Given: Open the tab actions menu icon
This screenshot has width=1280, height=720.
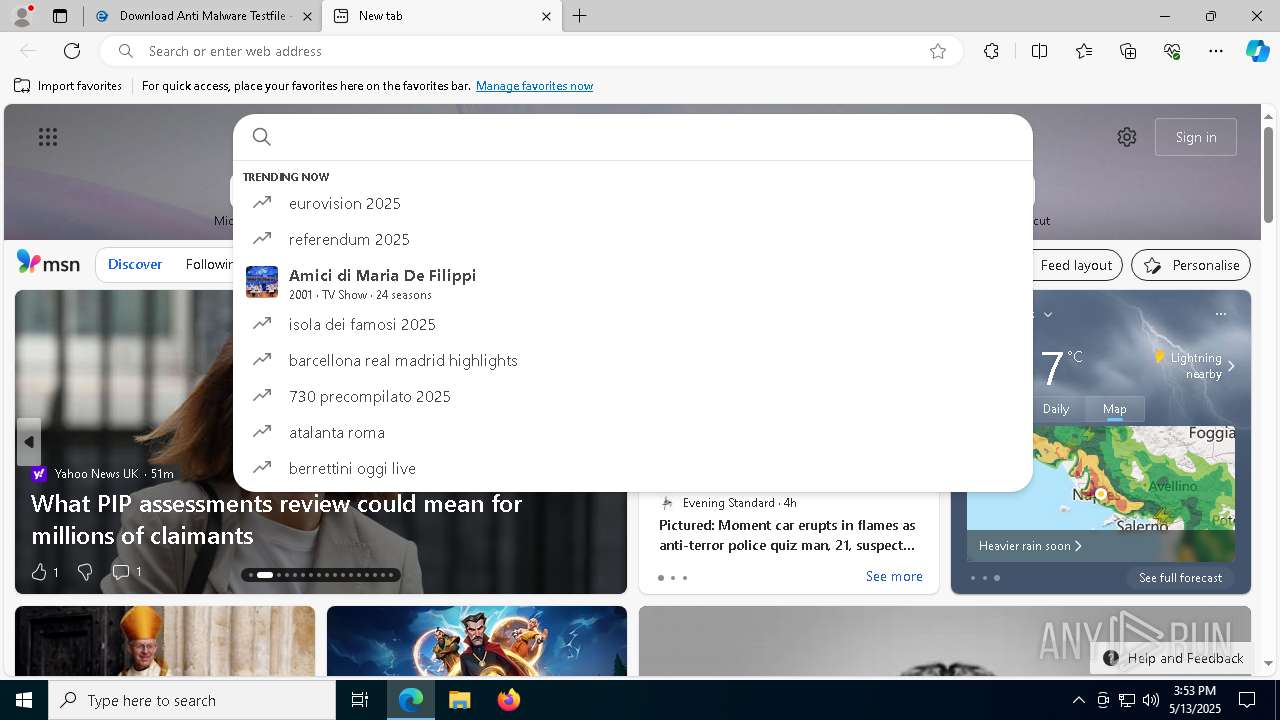Looking at the screenshot, I should coord(60,16).
